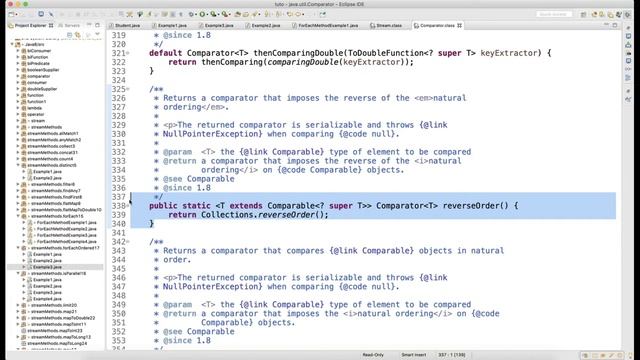This screenshot has width=640, height=360.
Task: Click Collections.reverseOrder() call on line 339
Action: (x=264, y=215)
